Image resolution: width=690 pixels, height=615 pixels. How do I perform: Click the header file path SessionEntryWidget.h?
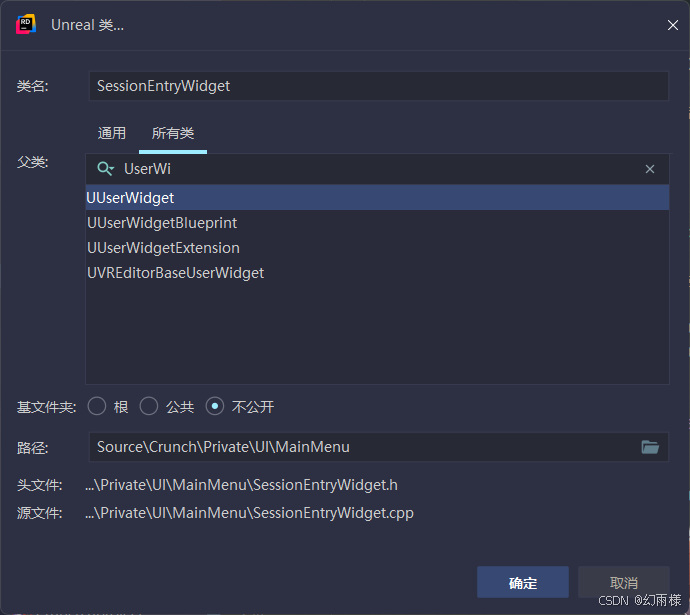coord(242,485)
